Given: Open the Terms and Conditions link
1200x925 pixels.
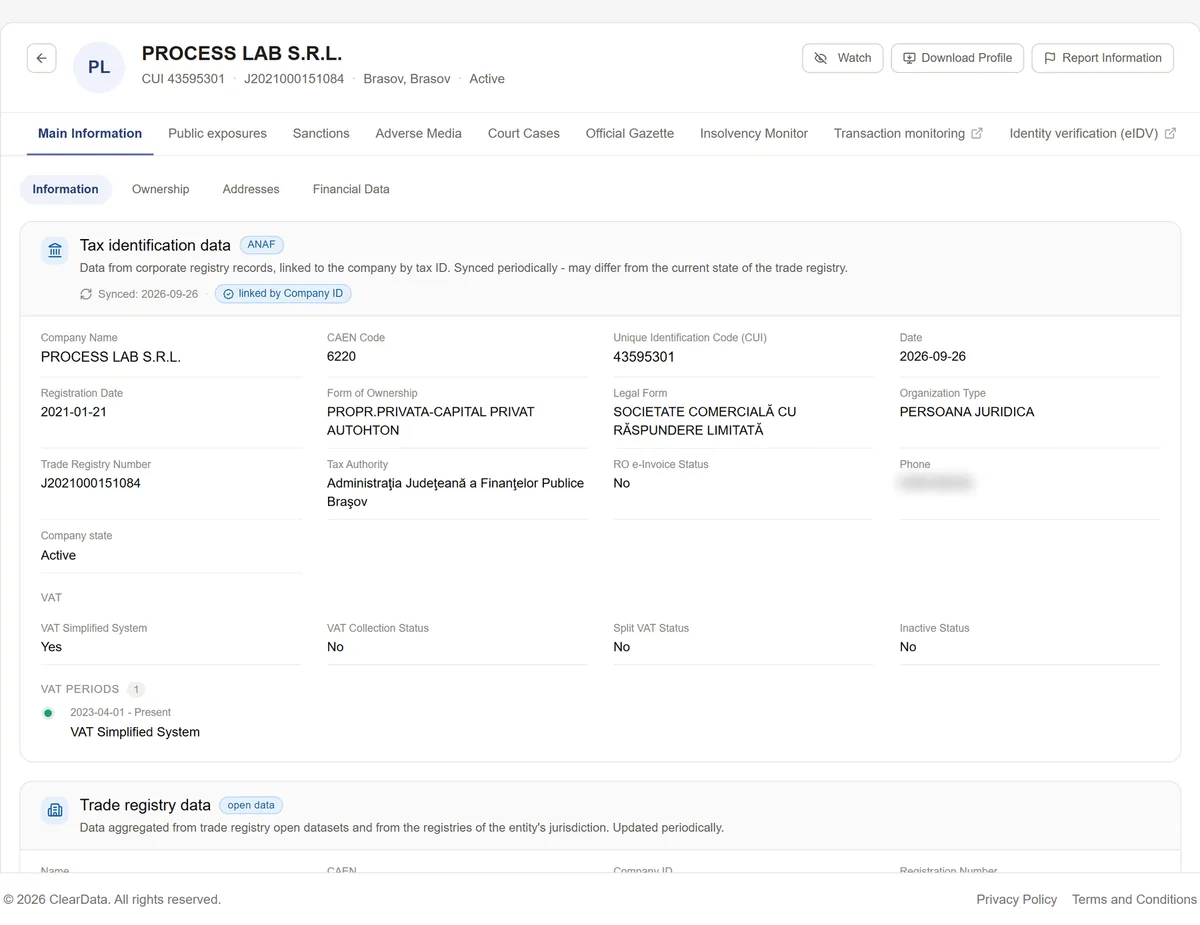Looking at the screenshot, I should (x=1134, y=899).
